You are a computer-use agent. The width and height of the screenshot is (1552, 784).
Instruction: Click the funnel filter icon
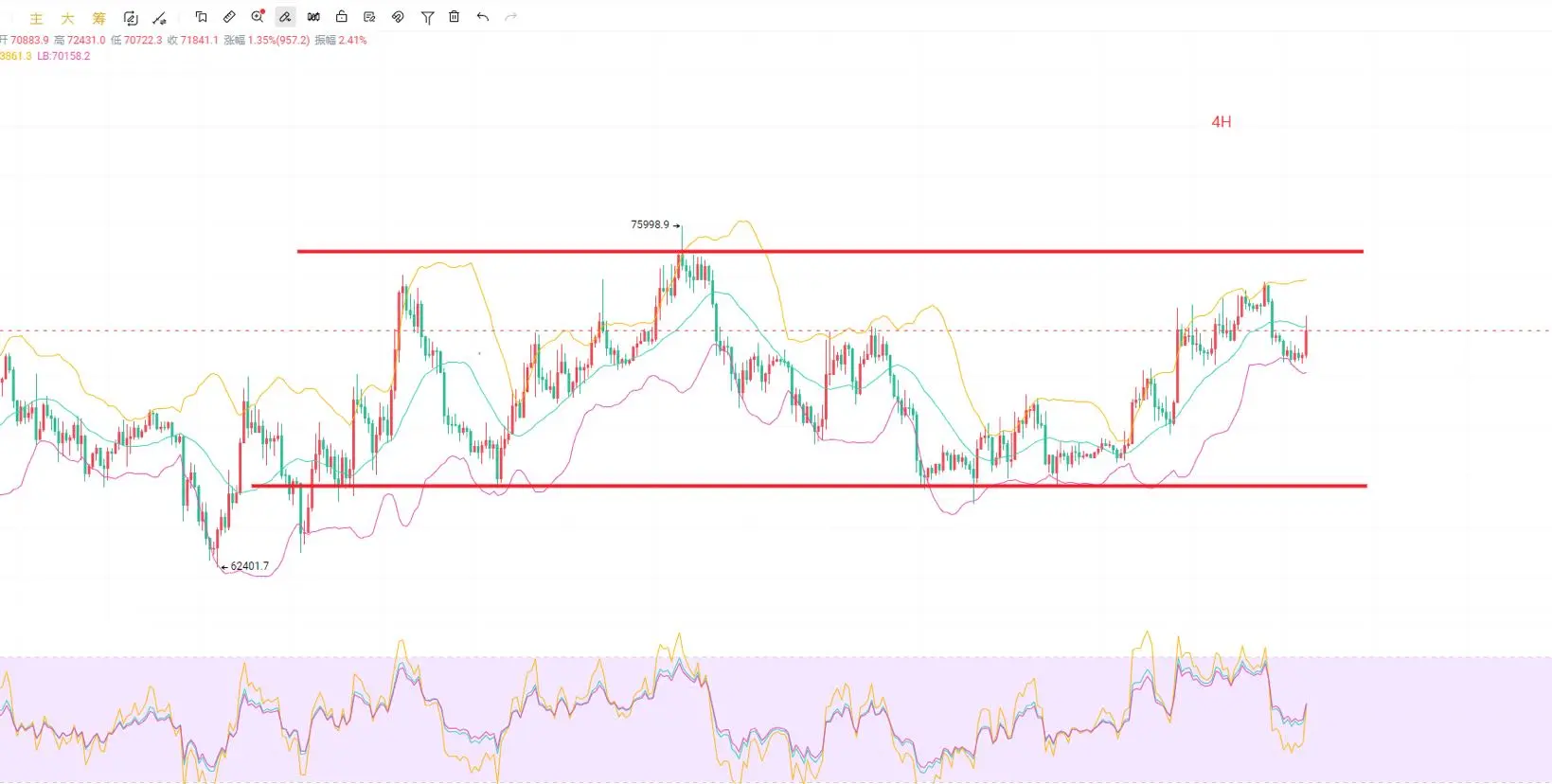click(427, 17)
